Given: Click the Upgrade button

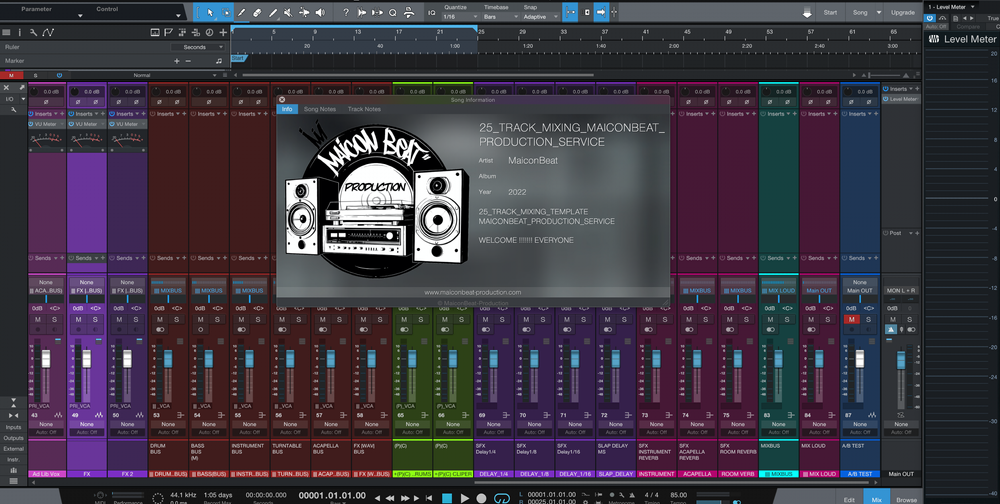Looking at the screenshot, I should (x=902, y=13).
